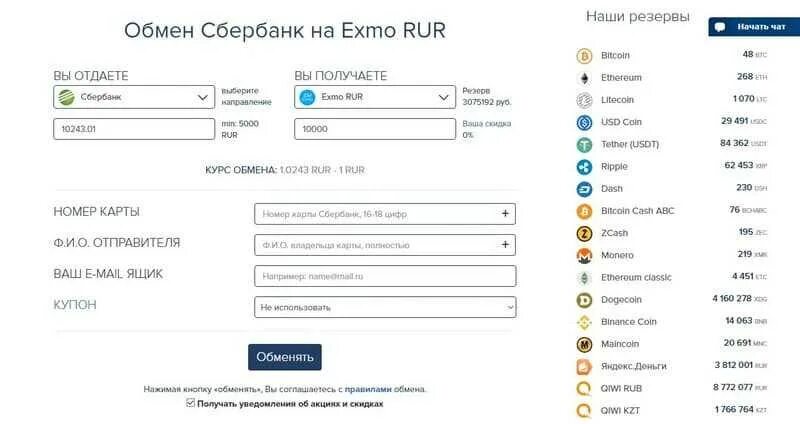Click the Сбербанк green logo icon

point(66,97)
